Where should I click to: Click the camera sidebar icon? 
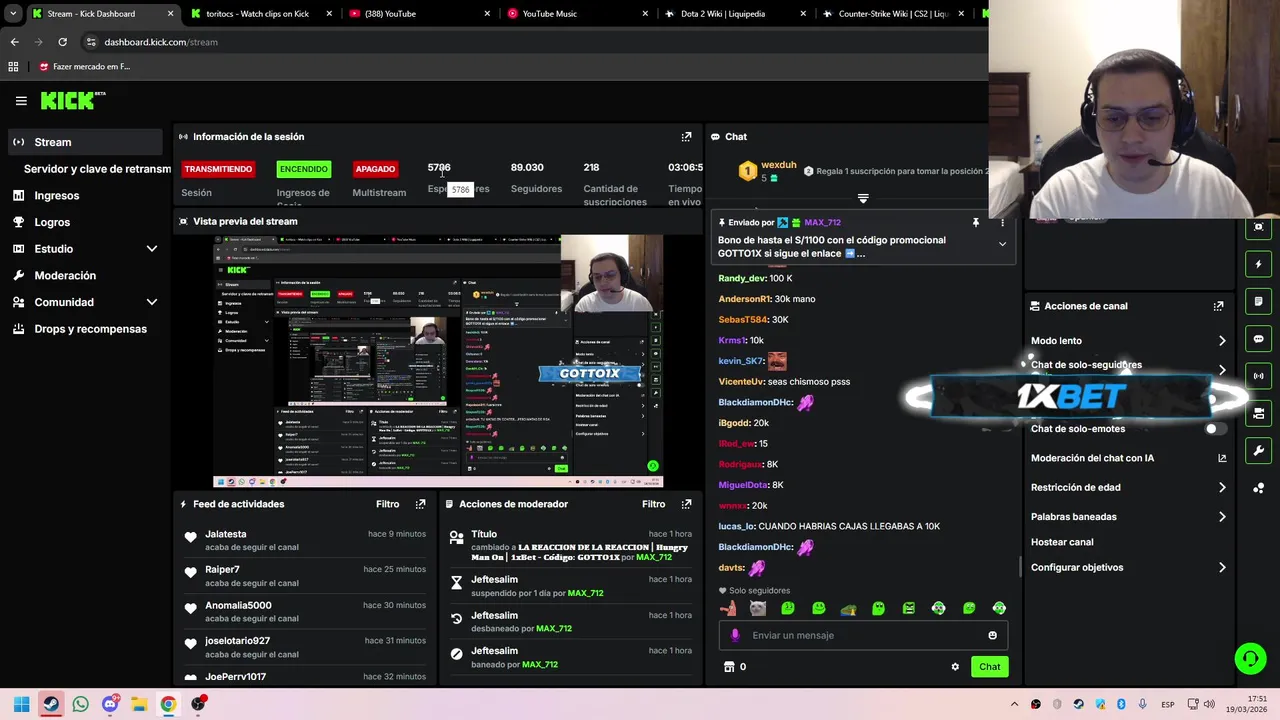pos(1258,413)
